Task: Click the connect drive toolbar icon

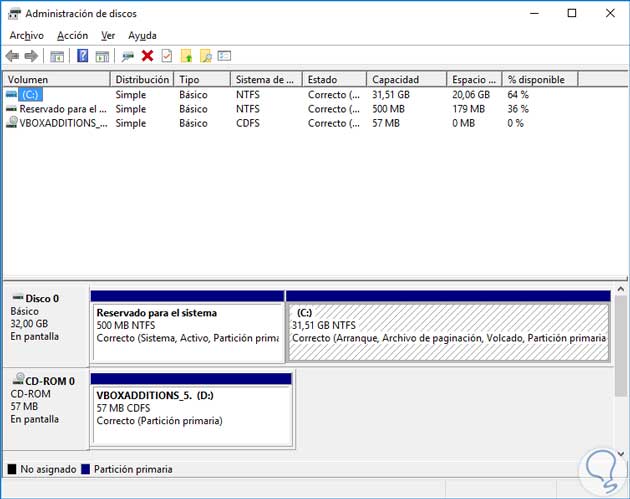Action: click(128, 56)
